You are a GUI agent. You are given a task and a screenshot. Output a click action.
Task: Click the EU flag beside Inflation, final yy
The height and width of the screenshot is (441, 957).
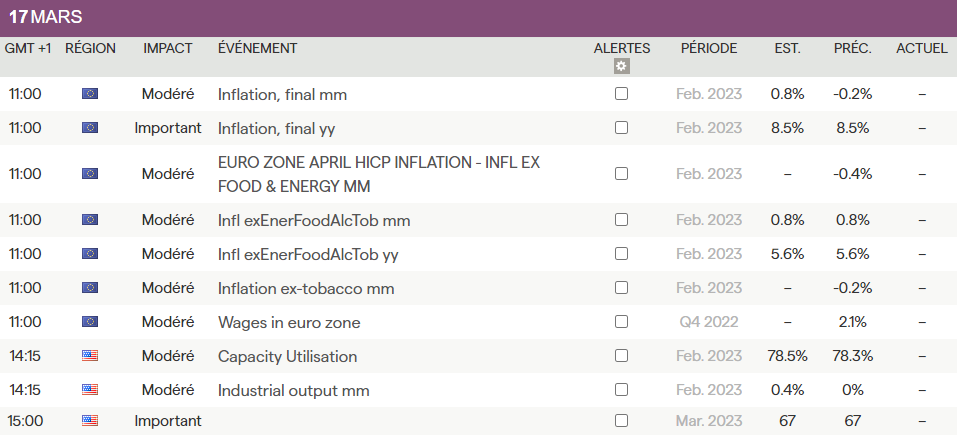pyautogui.click(x=90, y=128)
